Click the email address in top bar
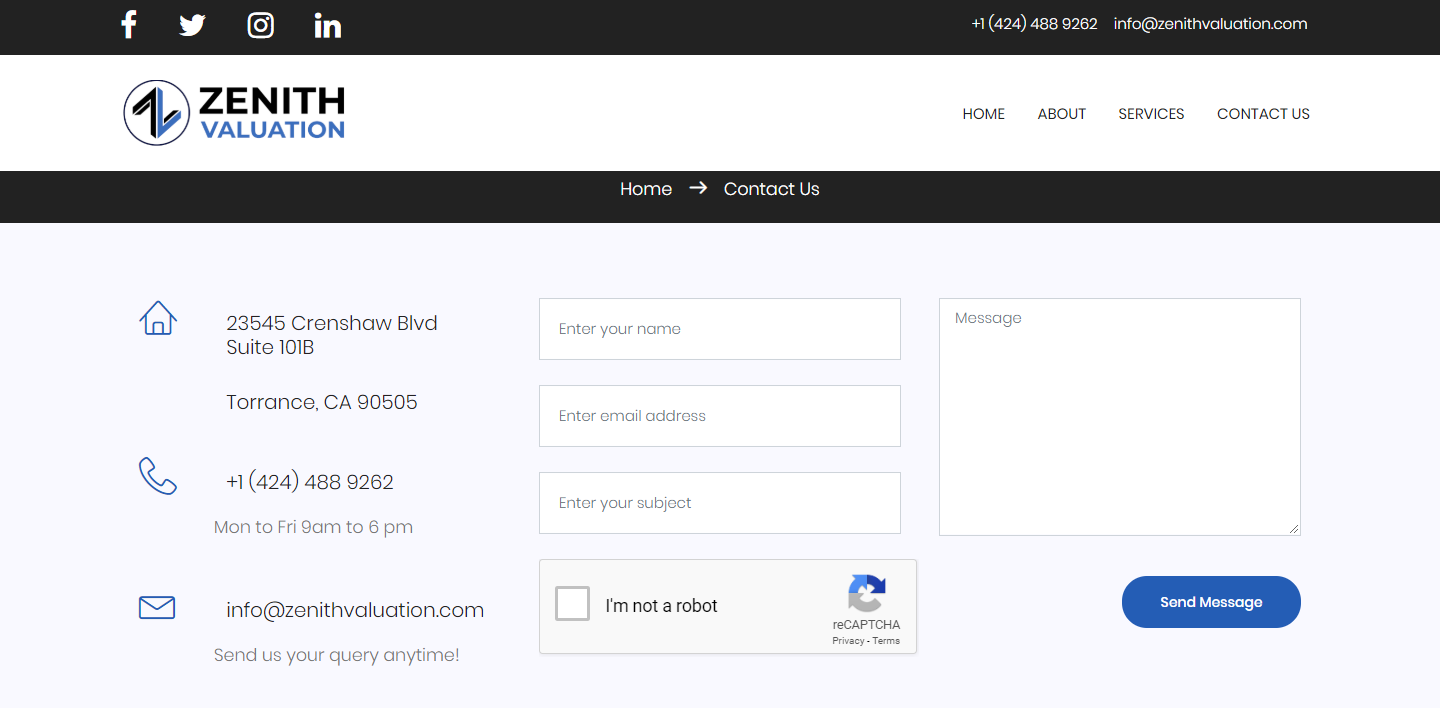The width and height of the screenshot is (1440, 708). click(1210, 24)
